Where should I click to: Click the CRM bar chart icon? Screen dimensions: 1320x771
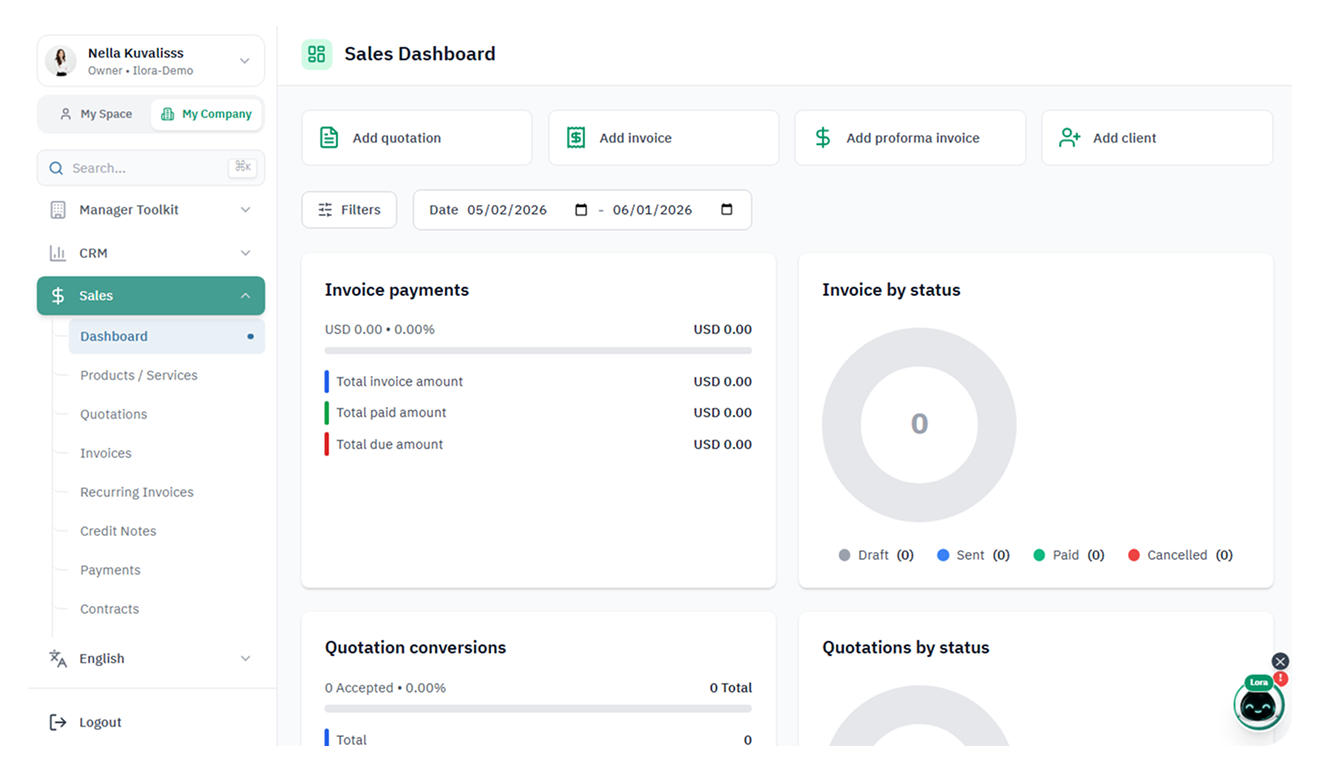pyautogui.click(x=58, y=253)
